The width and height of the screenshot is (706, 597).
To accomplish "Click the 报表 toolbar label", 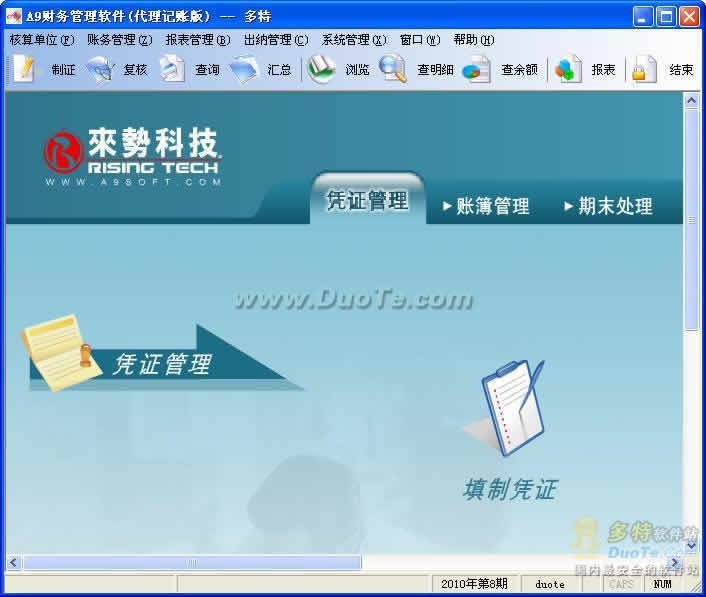I will pyautogui.click(x=603, y=70).
